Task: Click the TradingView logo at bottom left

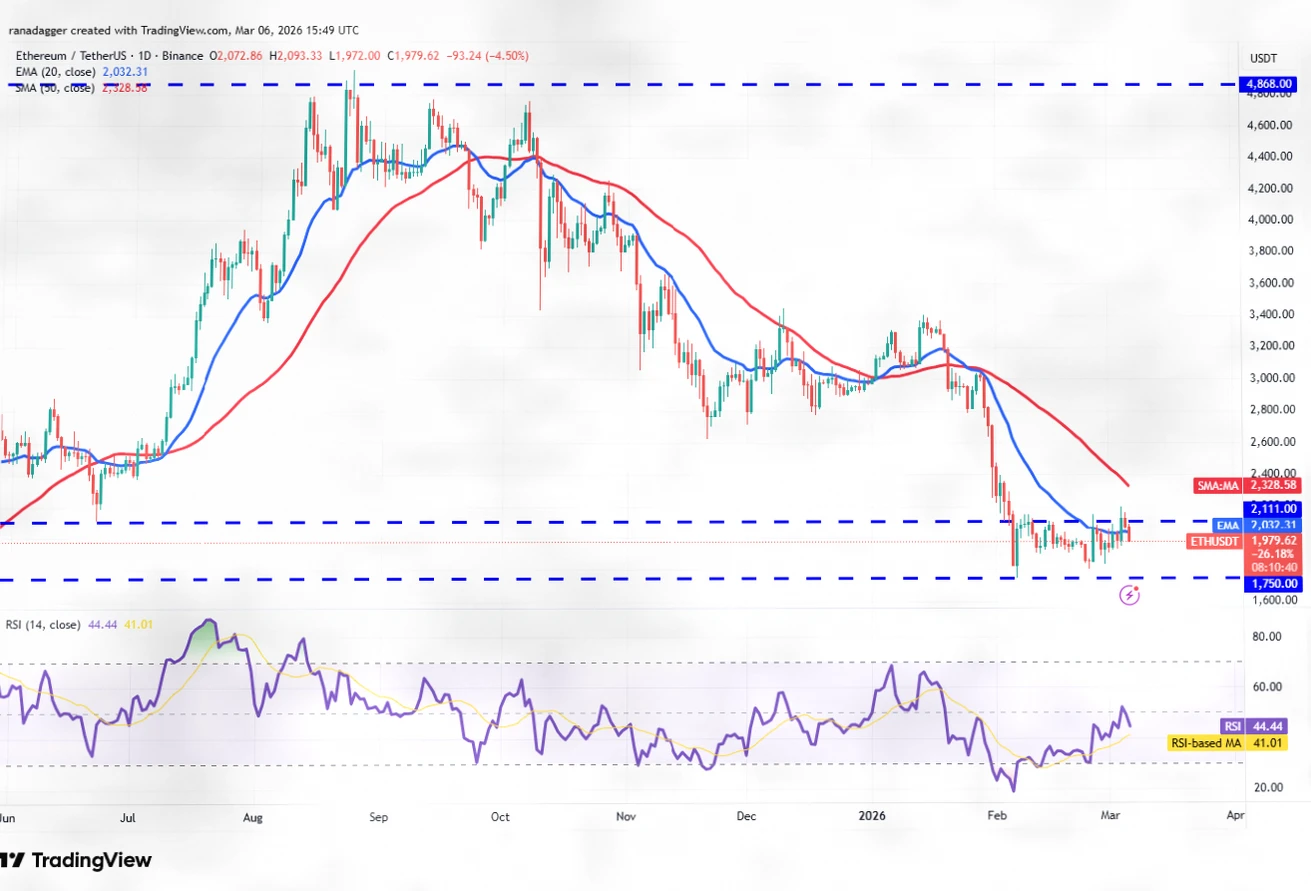Action: [x=77, y=860]
